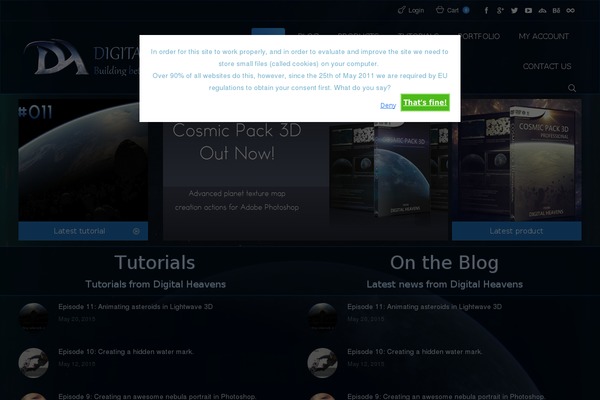Click the cookie consent message text
The image size is (600, 400).
[x=300, y=69]
